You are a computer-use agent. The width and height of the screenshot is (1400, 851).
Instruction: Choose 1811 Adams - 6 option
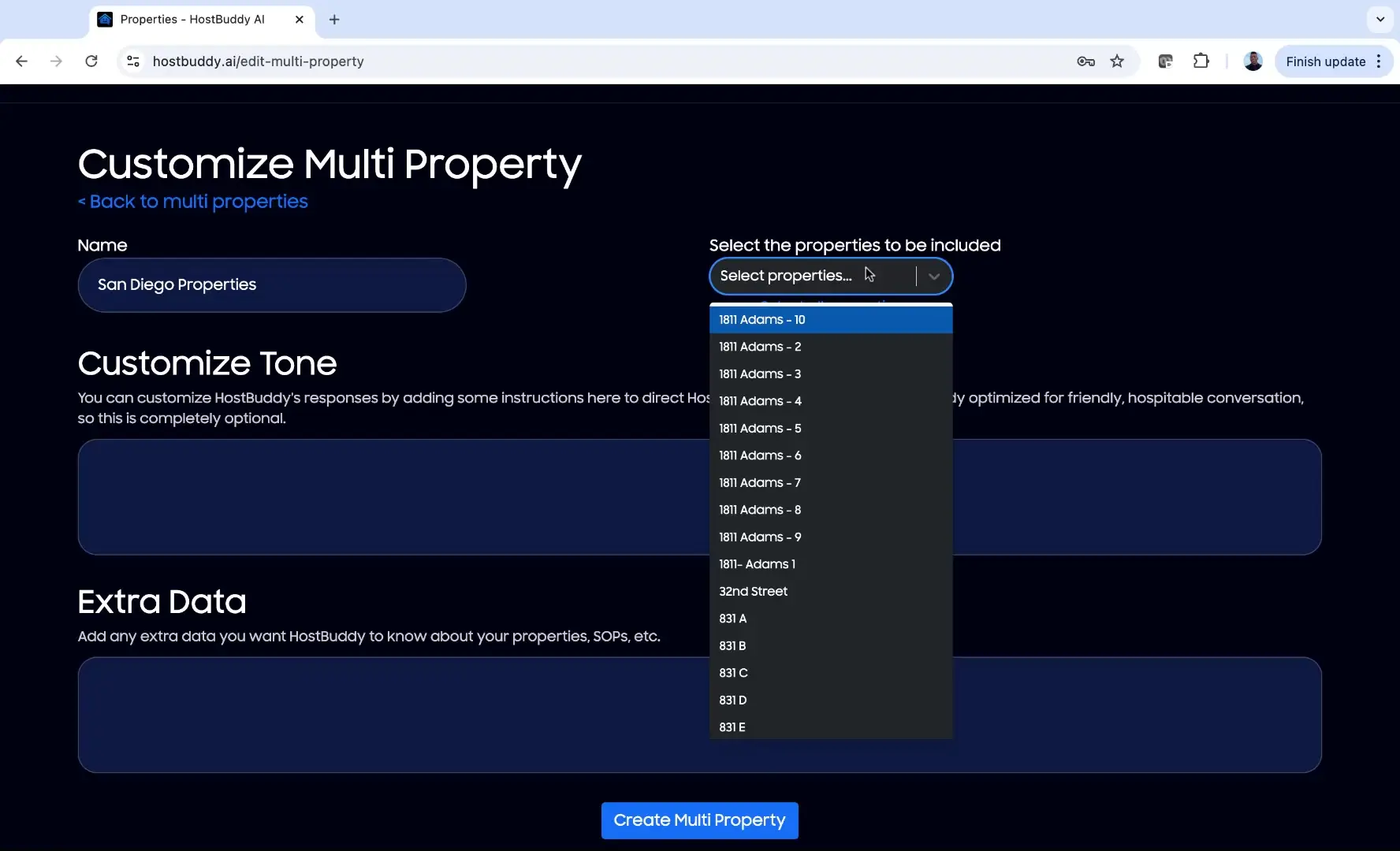[831, 455]
